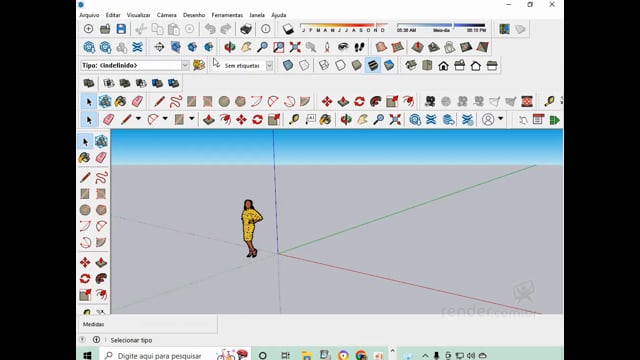
Task: Click the Windows Start button
Action: pyautogui.click(x=87, y=356)
